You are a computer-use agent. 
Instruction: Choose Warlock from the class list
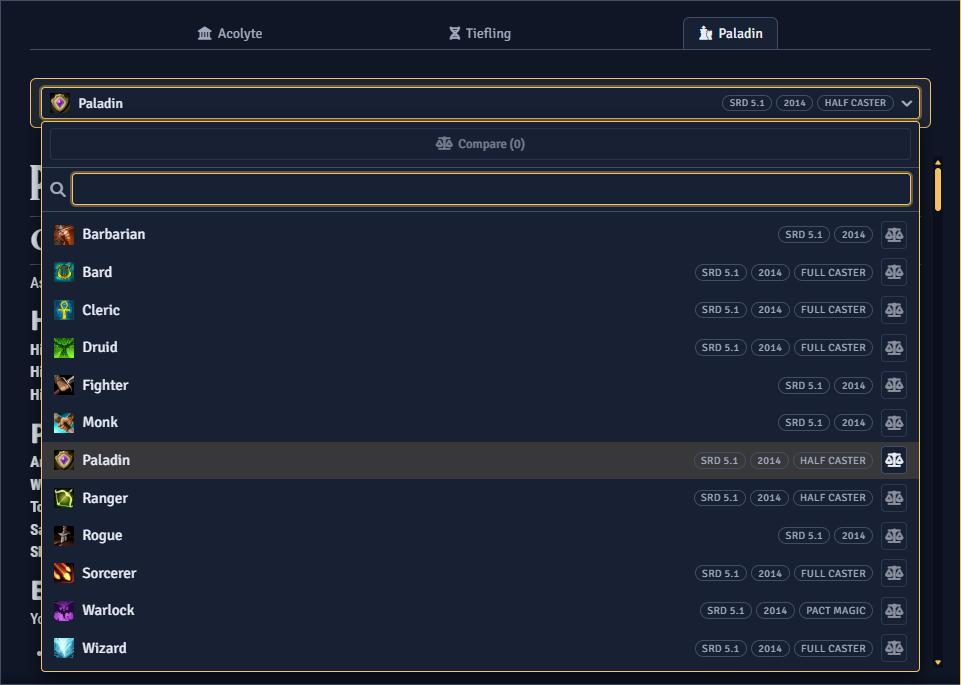coord(480,611)
